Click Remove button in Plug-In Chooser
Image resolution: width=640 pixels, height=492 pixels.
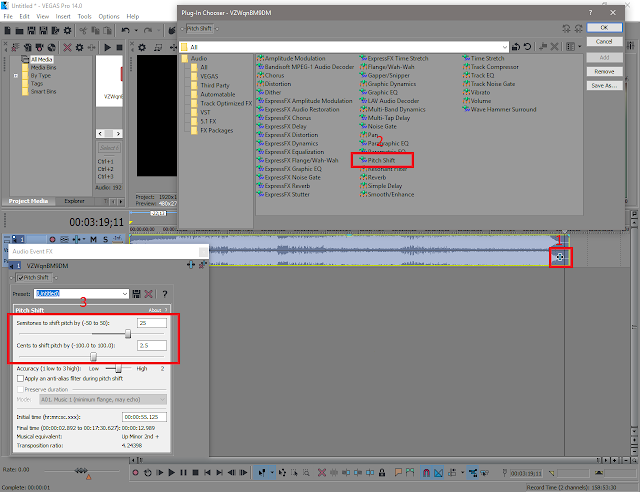604,71
